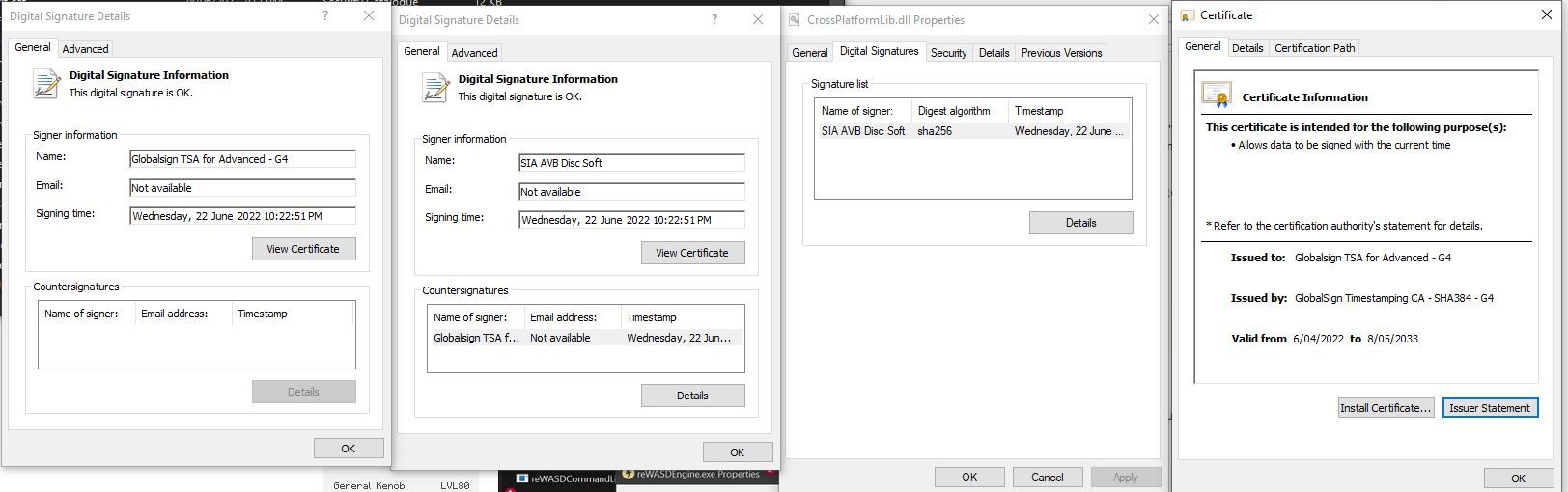This screenshot has height=492, width=1568.
Task: Open Certification Path tab in Certificate window
Action: [1315, 47]
